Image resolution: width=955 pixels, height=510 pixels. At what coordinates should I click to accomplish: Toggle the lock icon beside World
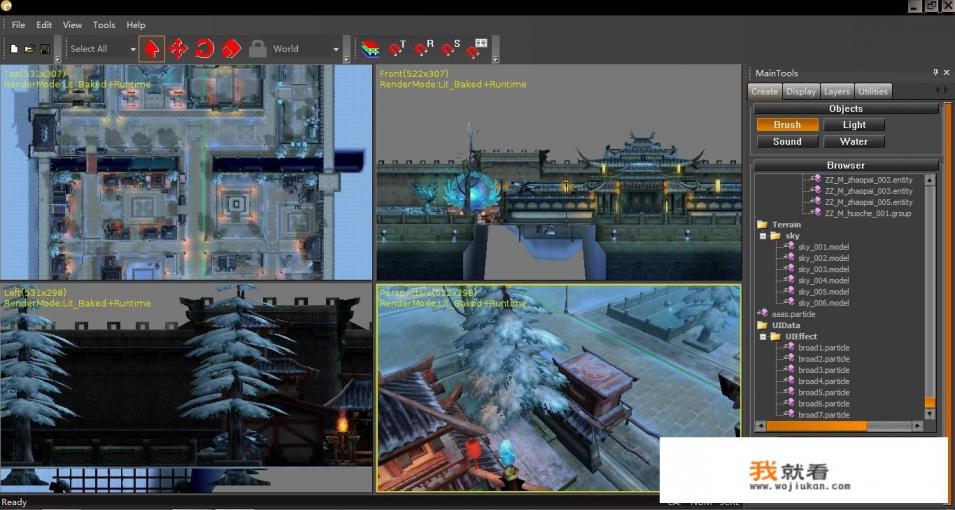click(258, 48)
